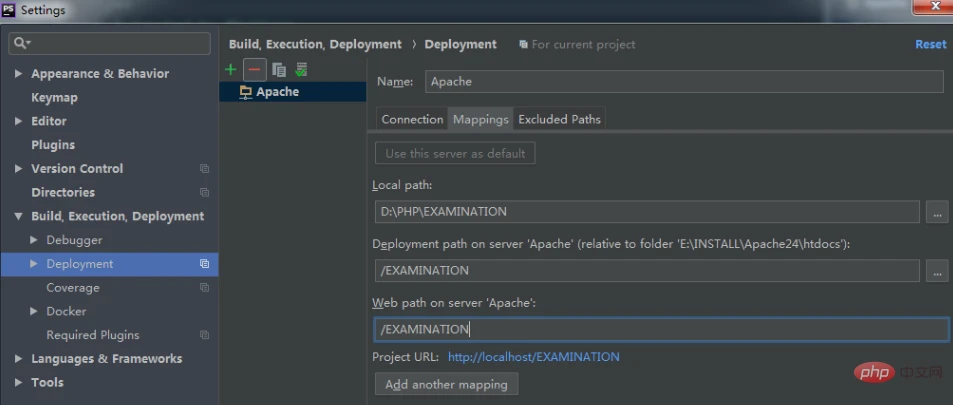Select the Mappings tab
Screen dimensions: 953x405
coord(481,119)
